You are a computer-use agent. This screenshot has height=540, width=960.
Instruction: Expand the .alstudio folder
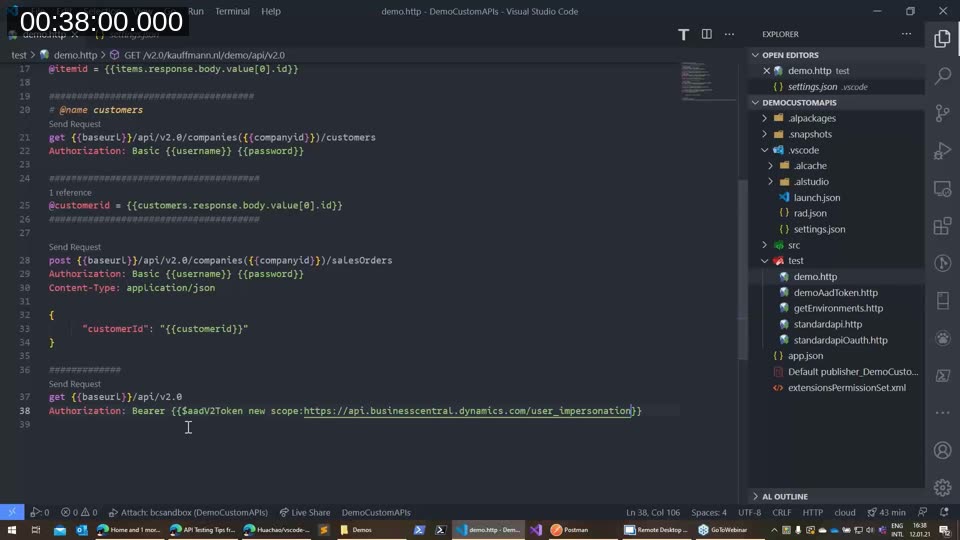coord(811,182)
